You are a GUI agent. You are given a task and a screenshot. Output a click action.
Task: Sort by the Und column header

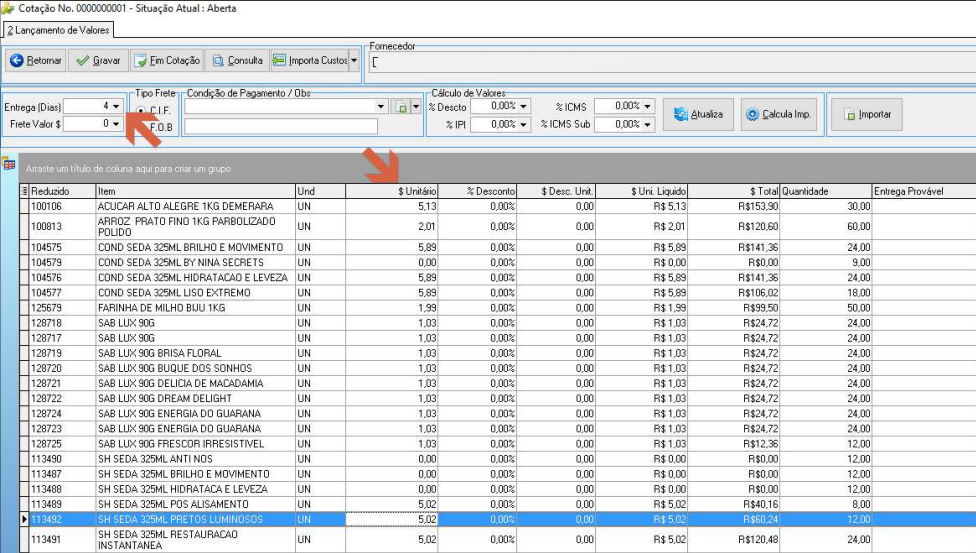(x=320, y=191)
